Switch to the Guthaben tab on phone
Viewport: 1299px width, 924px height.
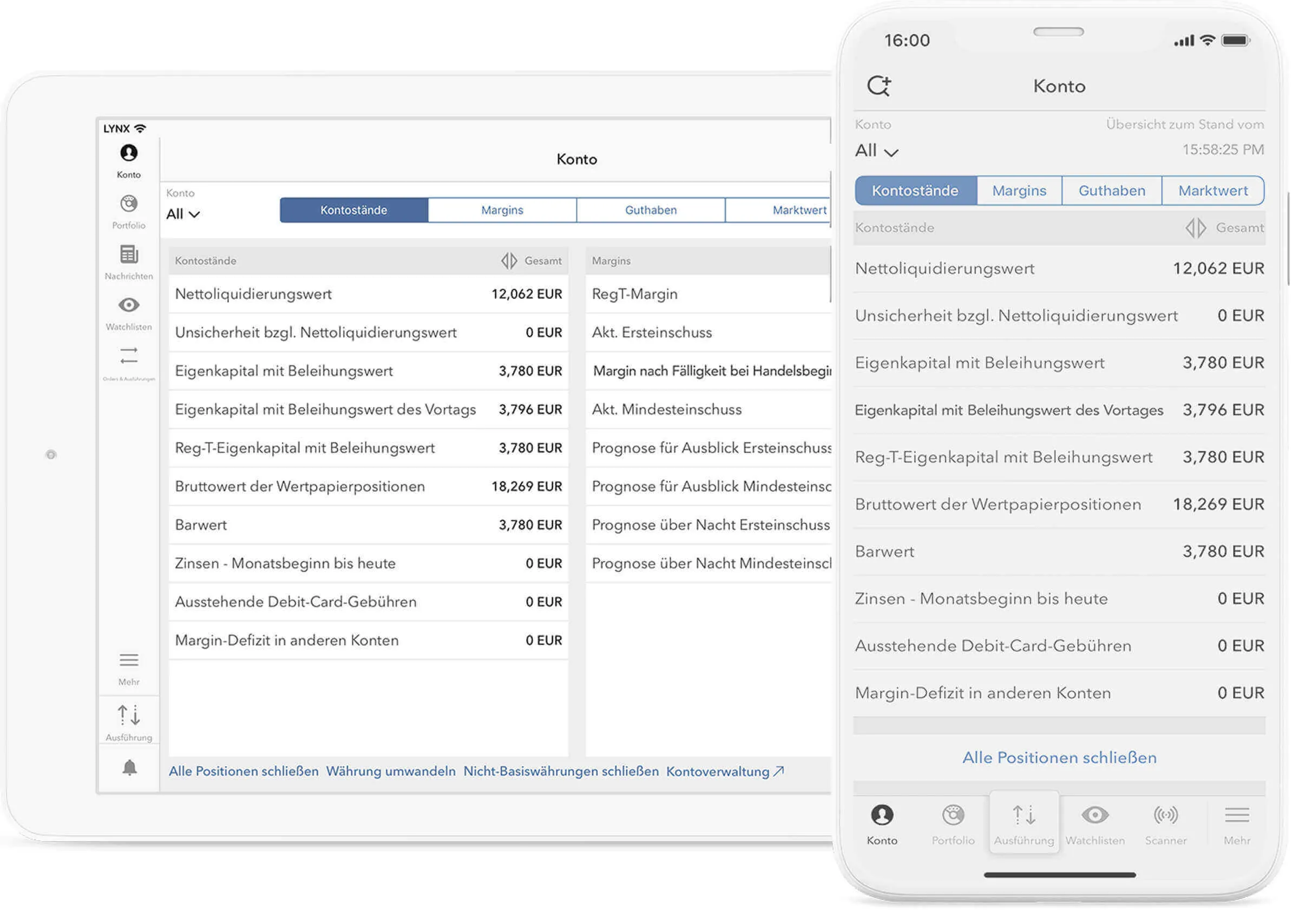click(x=1112, y=191)
